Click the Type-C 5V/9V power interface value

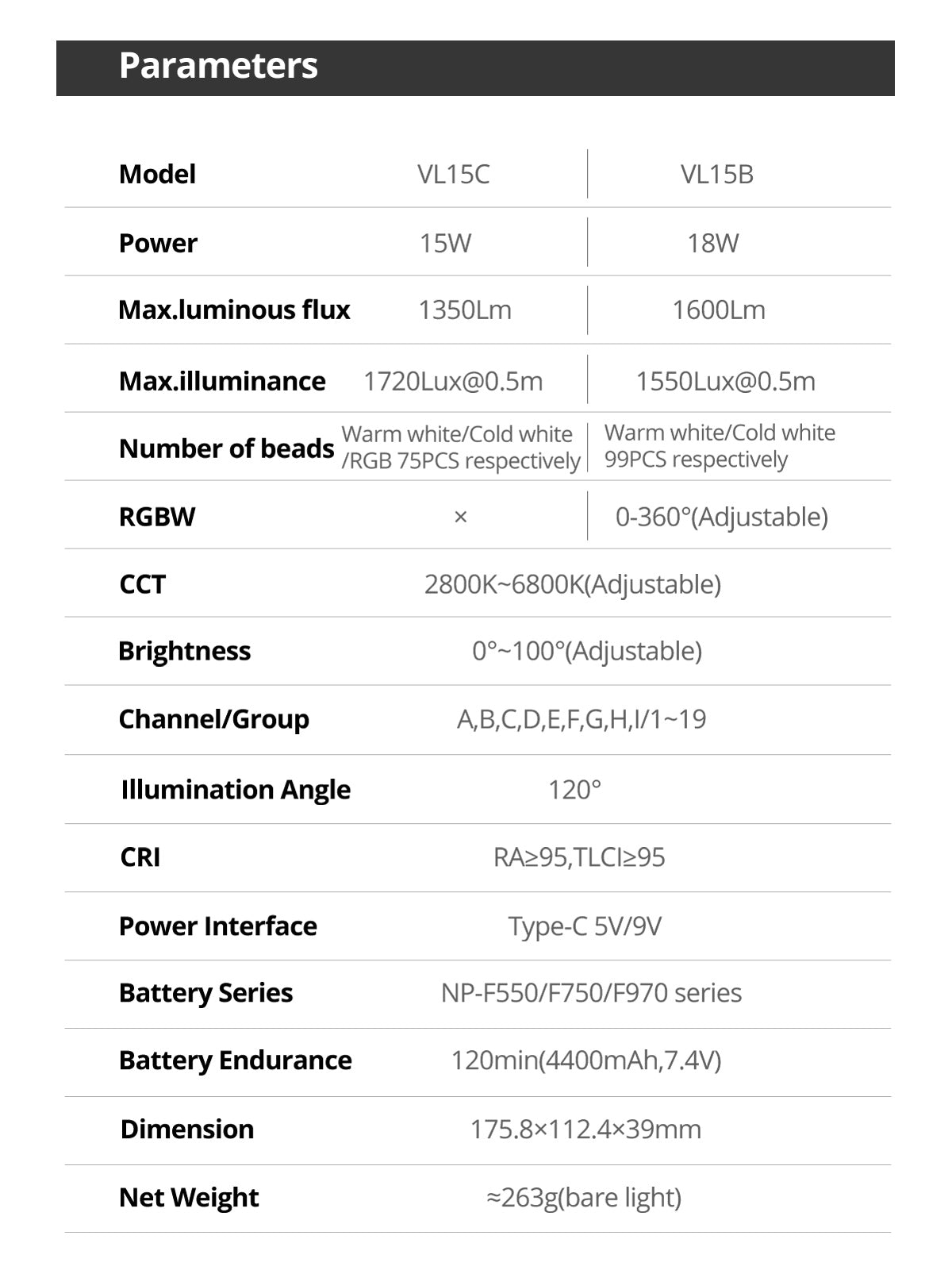click(585, 926)
